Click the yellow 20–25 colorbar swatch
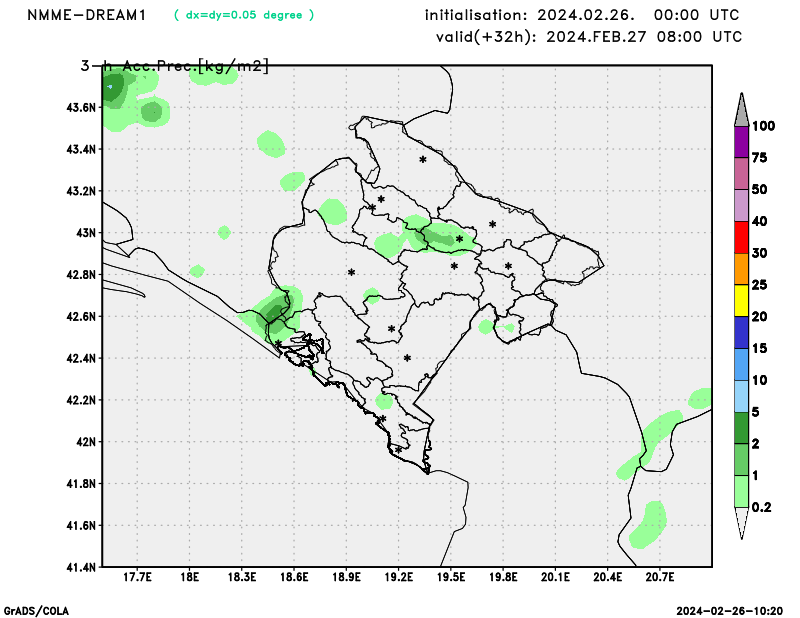 tap(741, 301)
